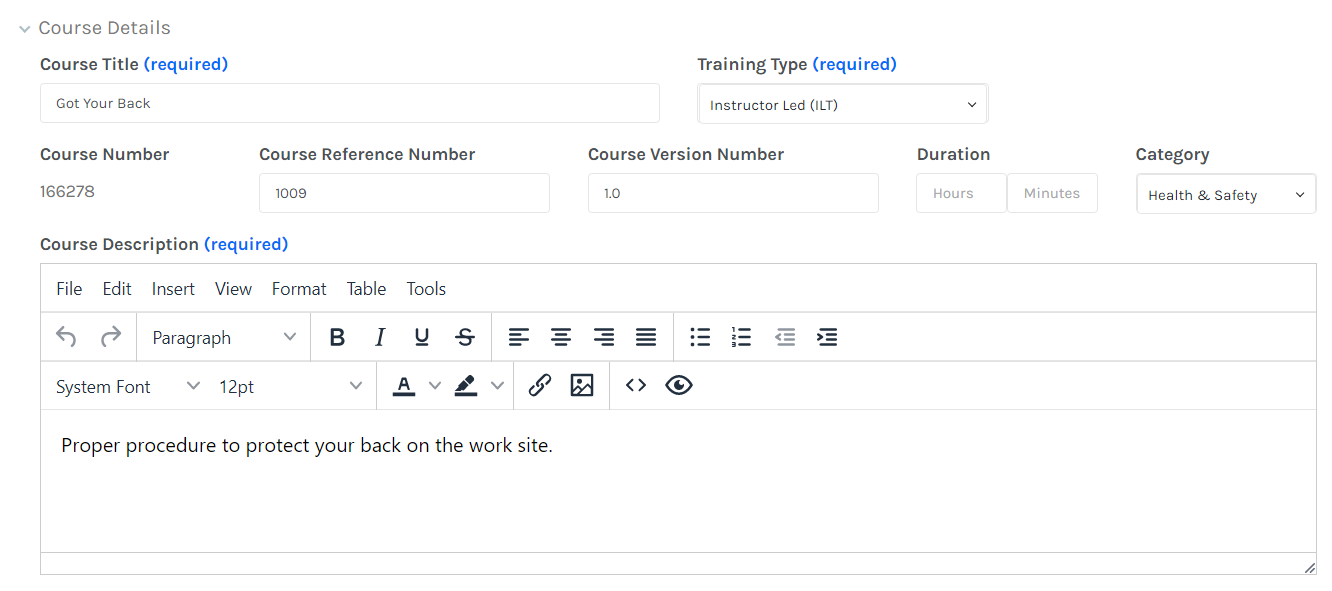Open the Edit menu

coord(117,288)
